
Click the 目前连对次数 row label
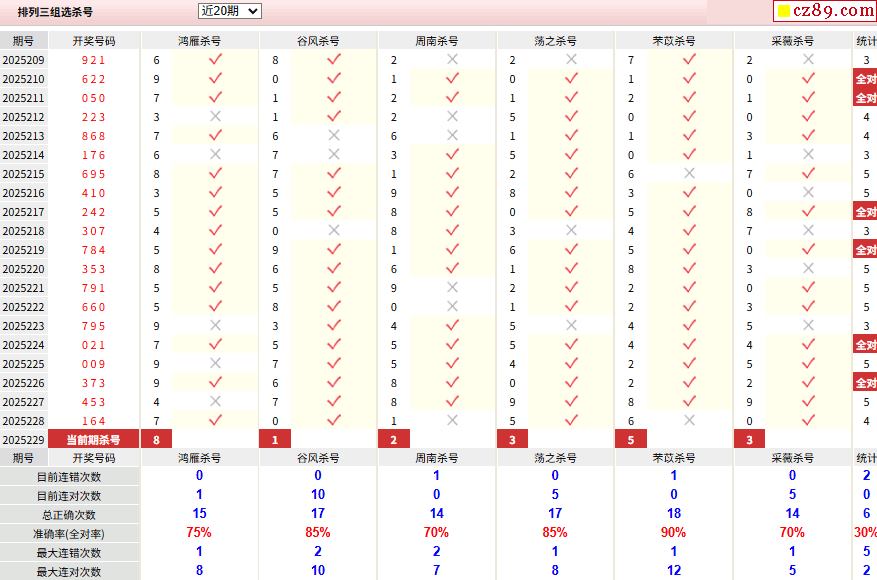(x=69, y=496)
